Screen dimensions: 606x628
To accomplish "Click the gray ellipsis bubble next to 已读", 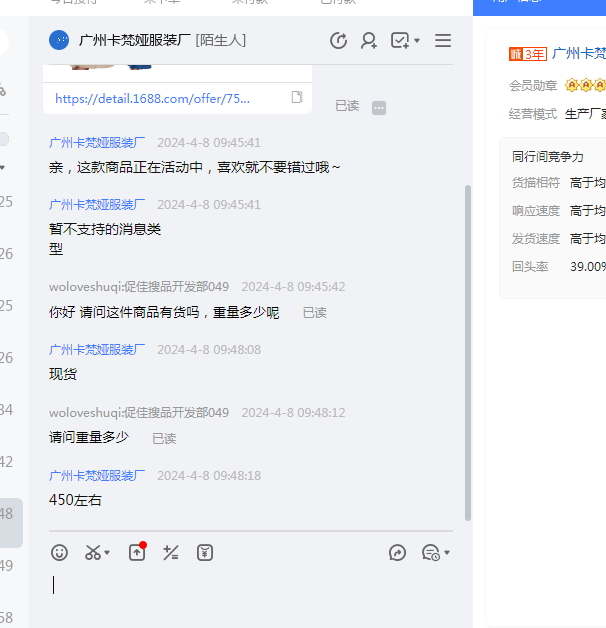I will 379,107.
